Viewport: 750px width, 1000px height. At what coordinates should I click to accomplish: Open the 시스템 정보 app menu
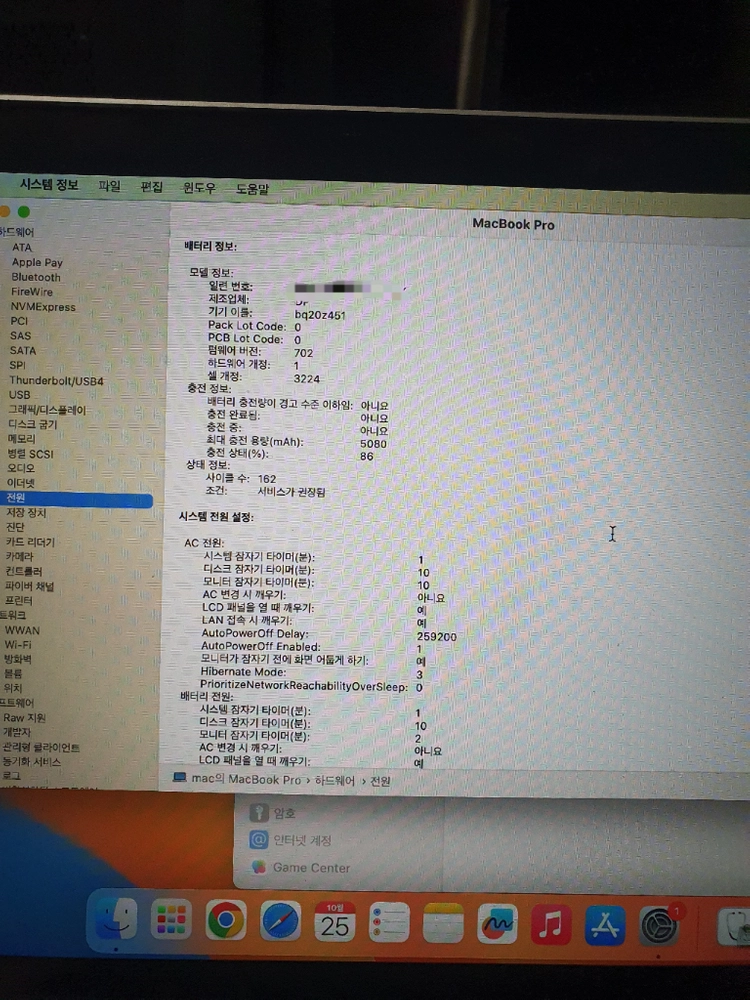[x=49, y=184]
